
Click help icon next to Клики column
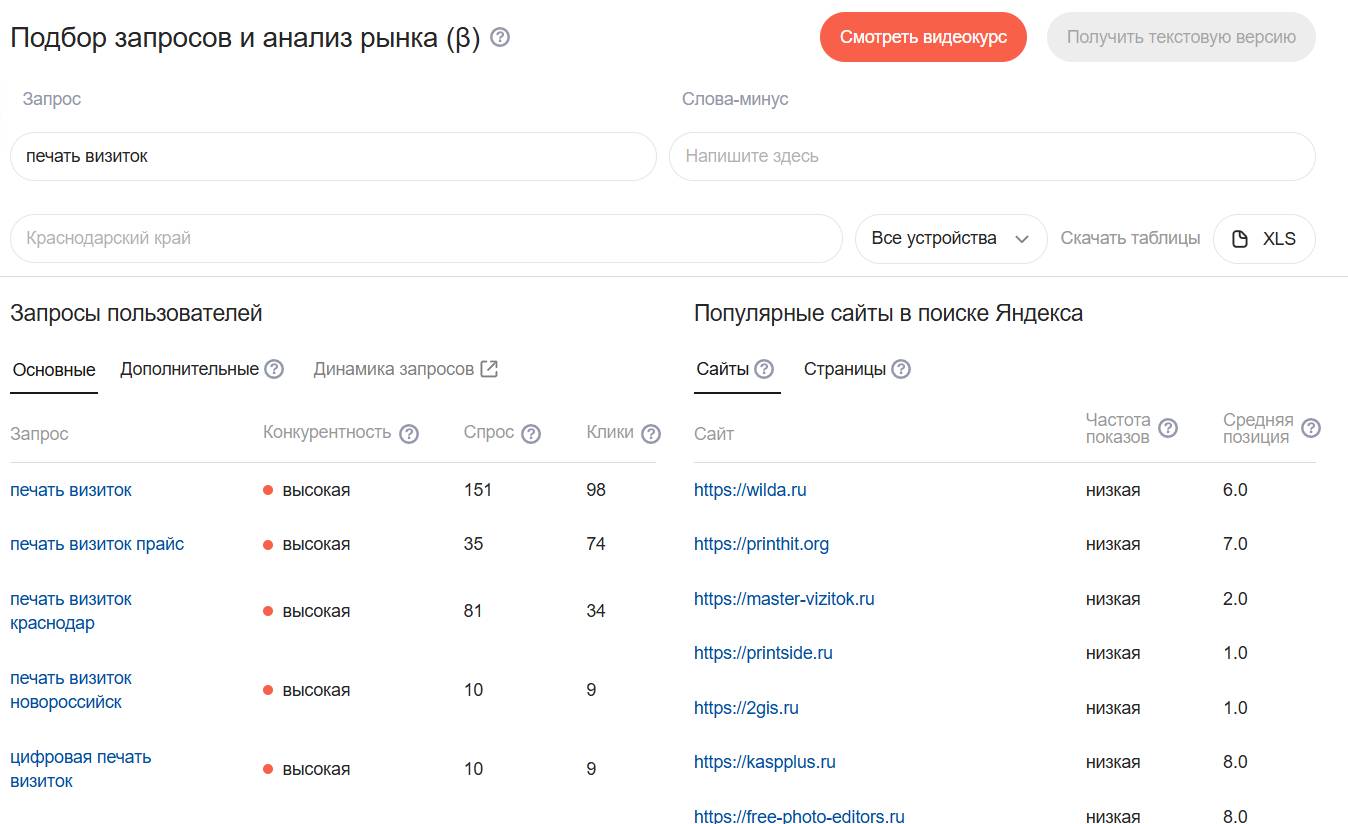click(651, 434)
